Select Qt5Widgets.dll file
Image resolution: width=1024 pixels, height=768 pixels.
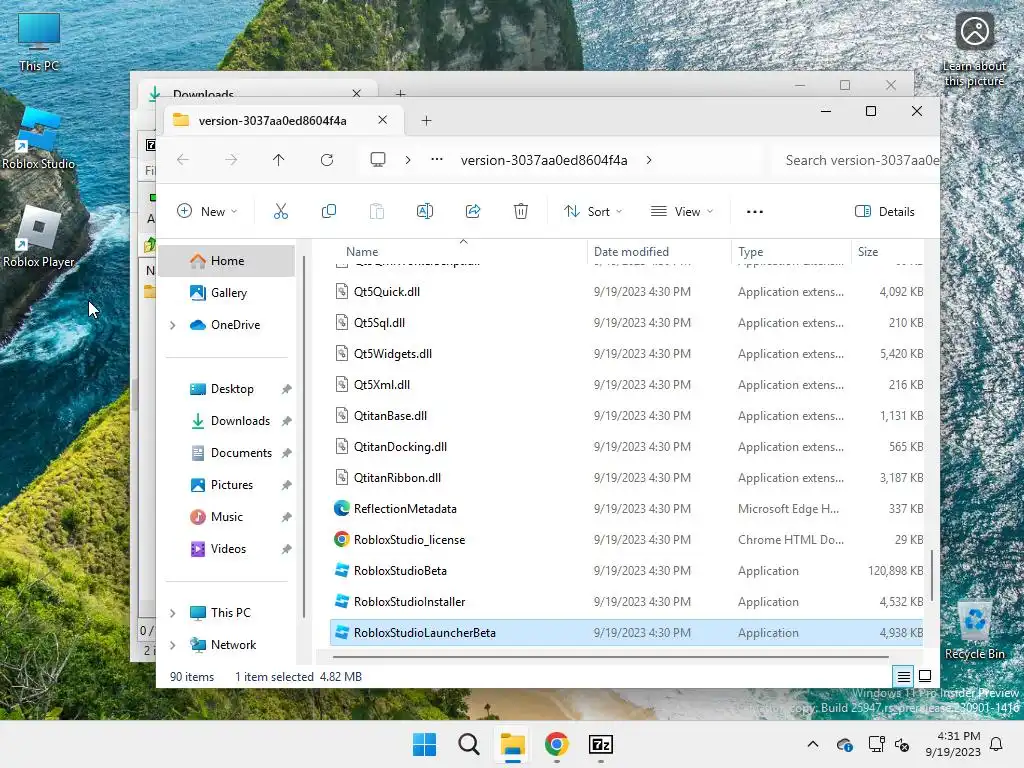click(627, 353)
